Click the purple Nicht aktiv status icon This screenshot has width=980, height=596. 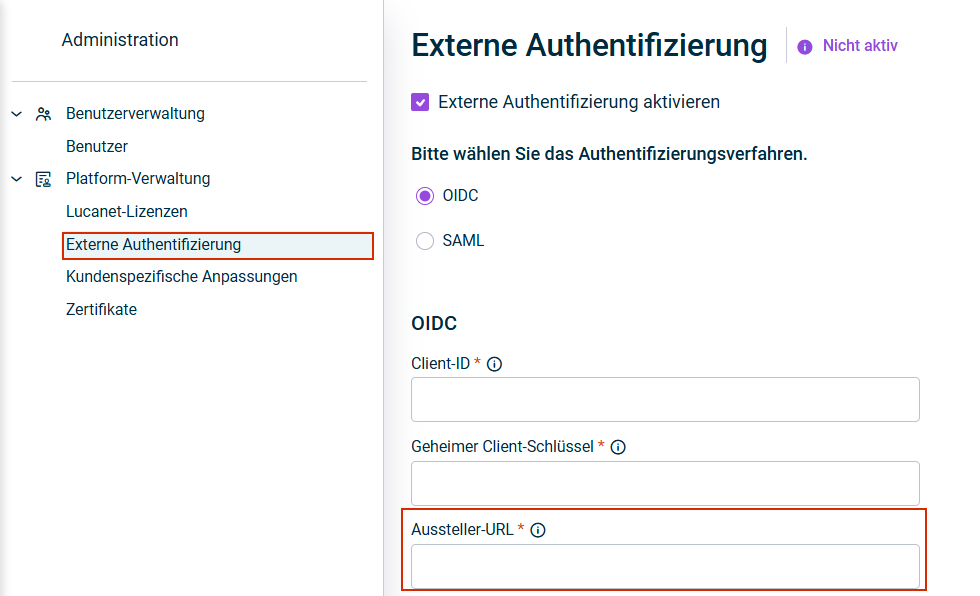point(805,46)
